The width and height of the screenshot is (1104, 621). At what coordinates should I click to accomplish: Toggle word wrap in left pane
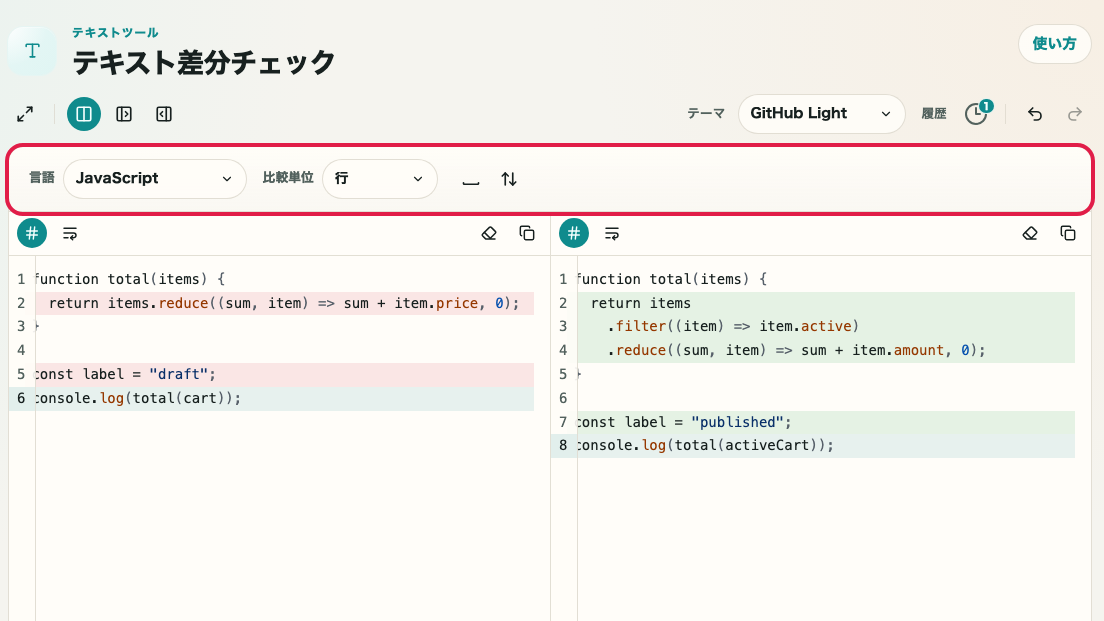pos(70,234)
